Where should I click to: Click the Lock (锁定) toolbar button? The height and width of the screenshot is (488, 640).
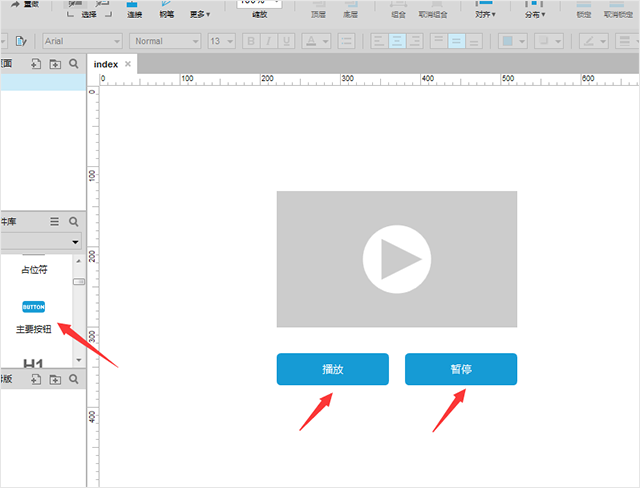click(x=584, y=10)
